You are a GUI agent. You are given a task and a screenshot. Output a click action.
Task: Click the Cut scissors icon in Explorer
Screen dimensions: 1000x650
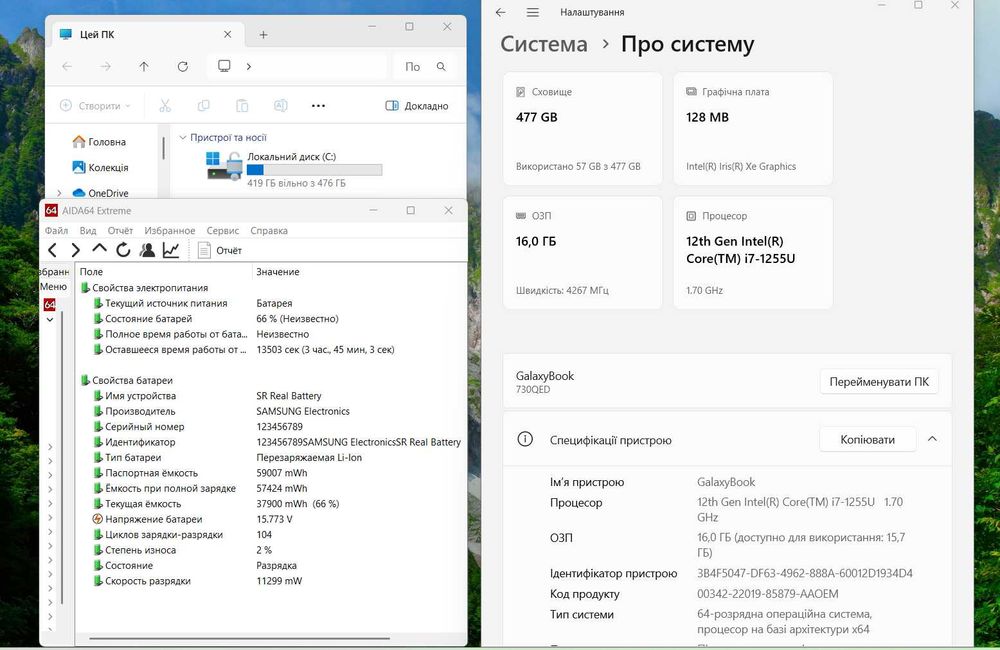click(165, 106)
